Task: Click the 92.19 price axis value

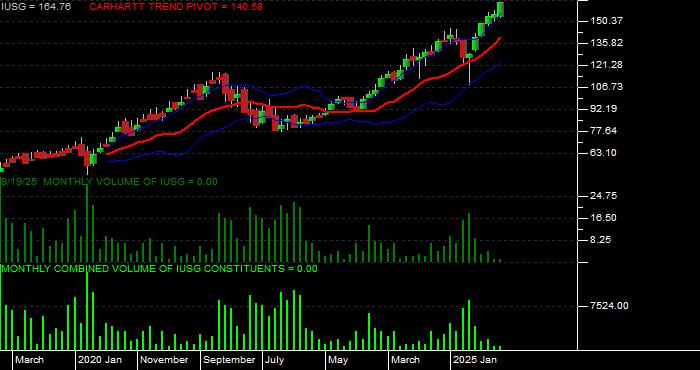Action: click(603, 109)
